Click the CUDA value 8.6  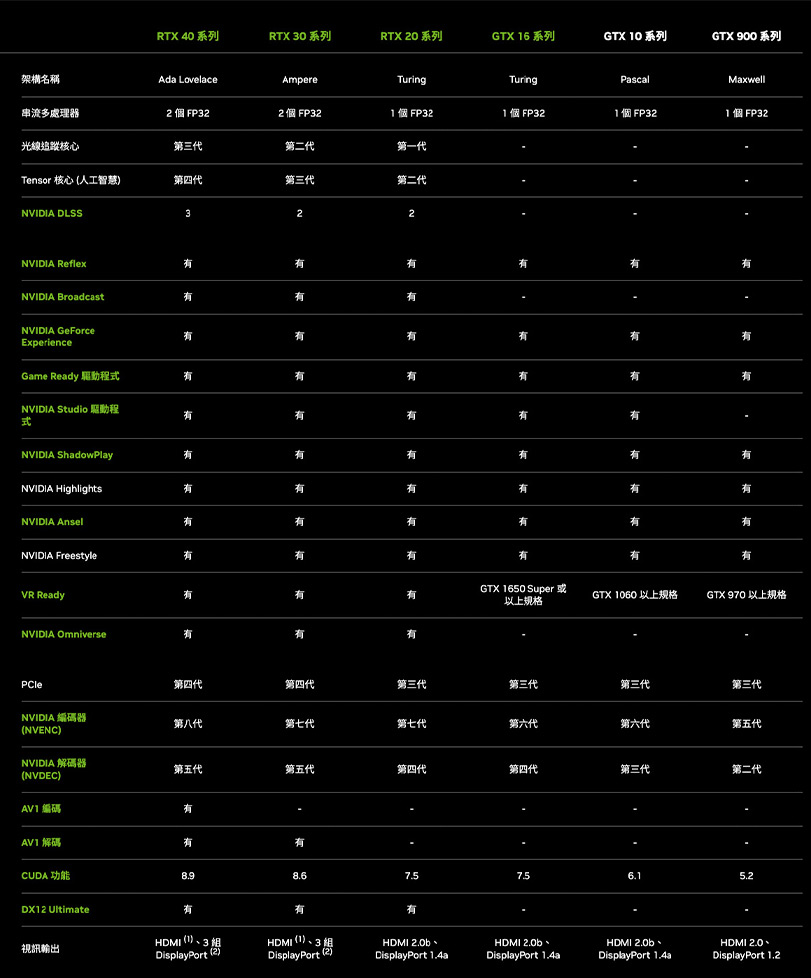[299, 876]
